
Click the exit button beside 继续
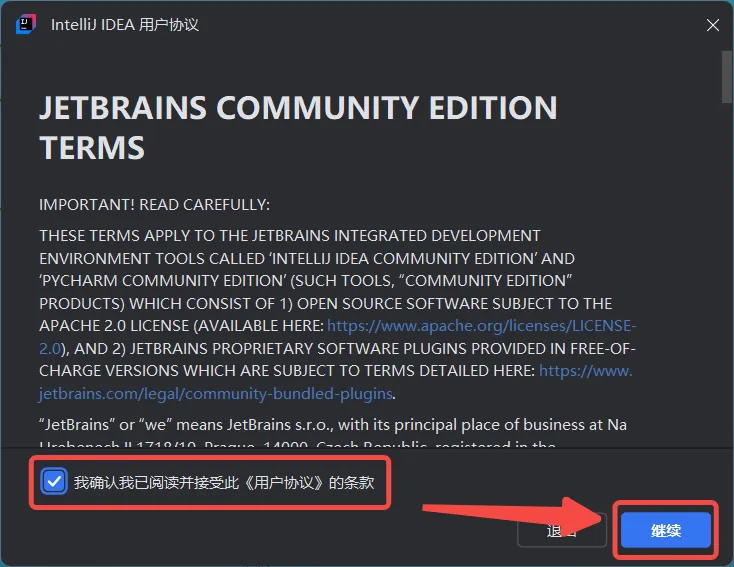(x=562, y=530)
